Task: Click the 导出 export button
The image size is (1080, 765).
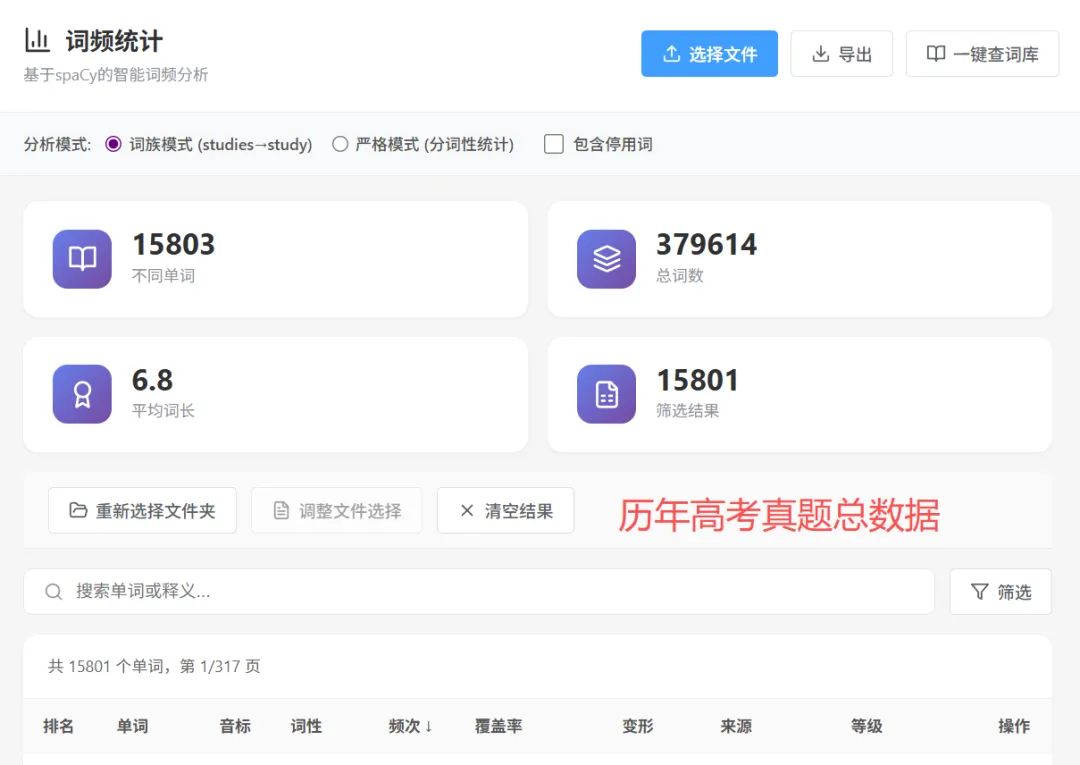Action: (842, 53)
